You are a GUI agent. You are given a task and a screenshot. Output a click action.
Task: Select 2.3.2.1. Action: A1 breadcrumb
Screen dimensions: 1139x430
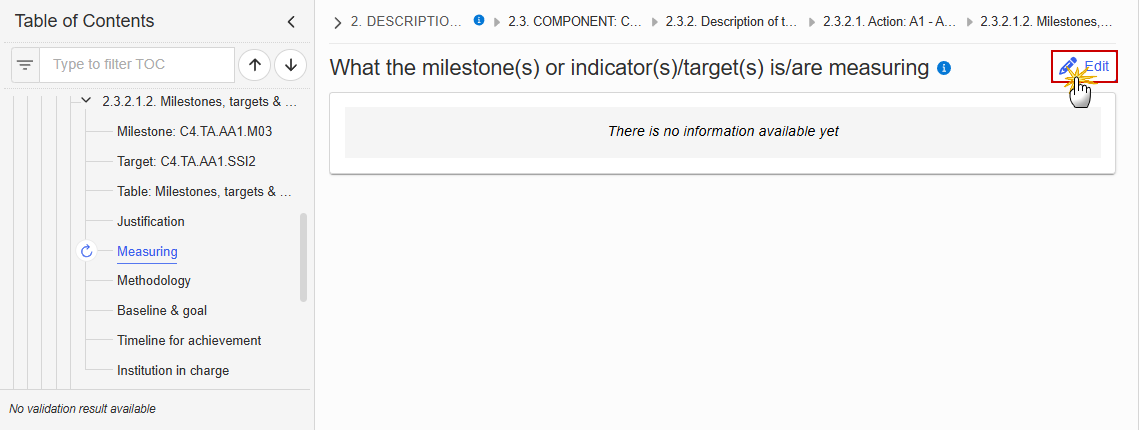(x=890, y=22)
